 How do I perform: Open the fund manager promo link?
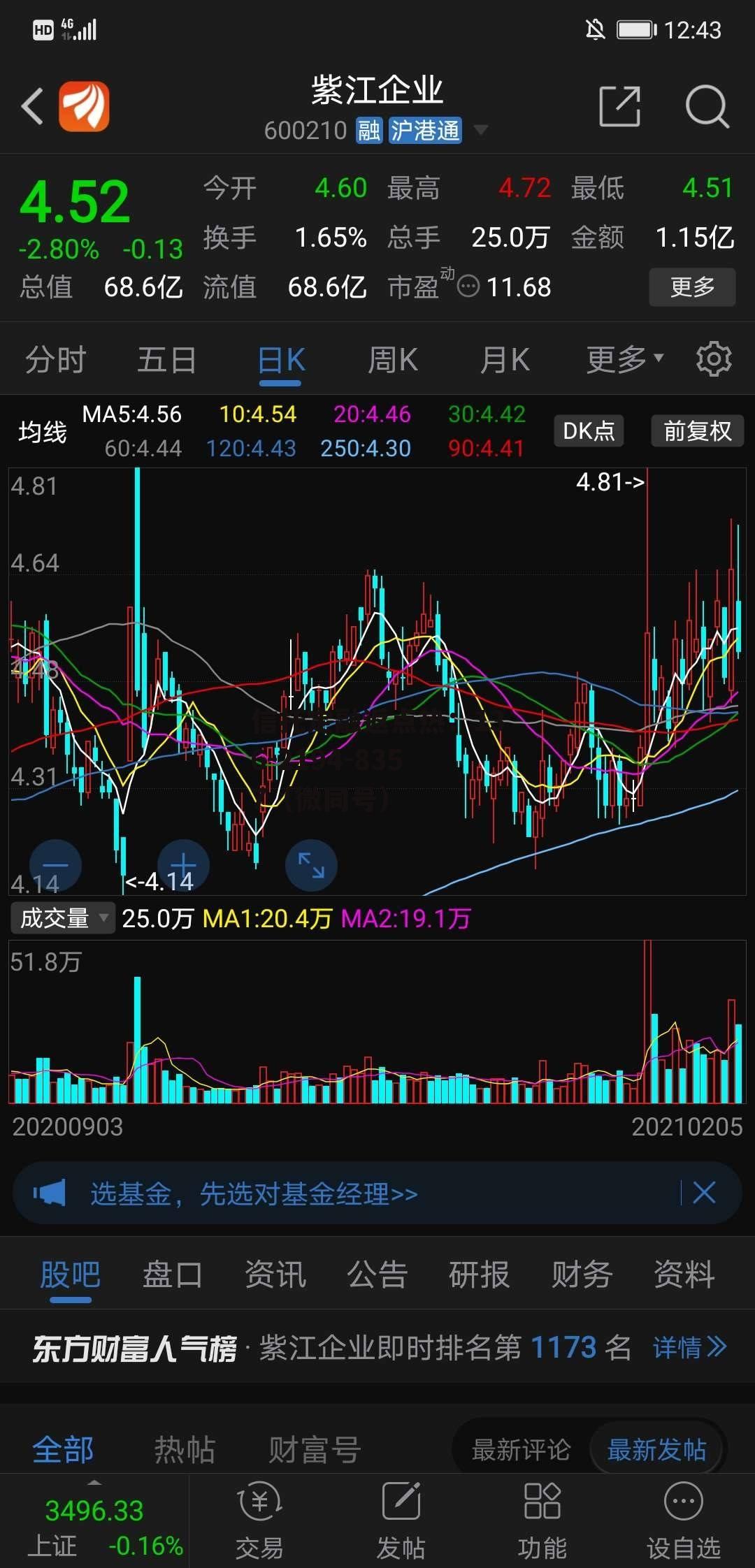click(x=254, y=1193)
